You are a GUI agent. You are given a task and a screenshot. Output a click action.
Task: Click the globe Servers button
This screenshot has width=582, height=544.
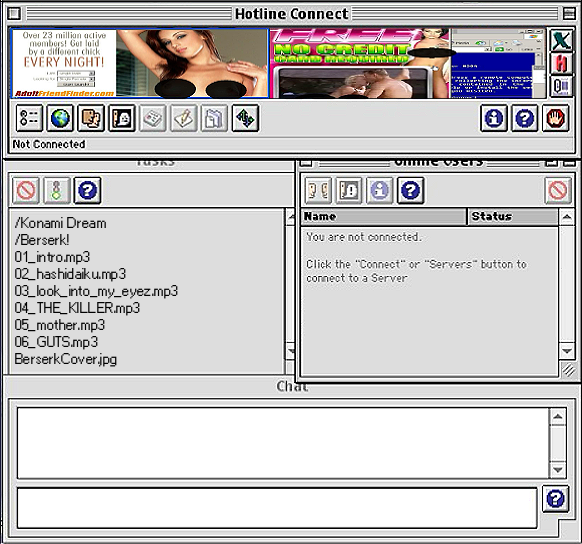pos(60,118)
